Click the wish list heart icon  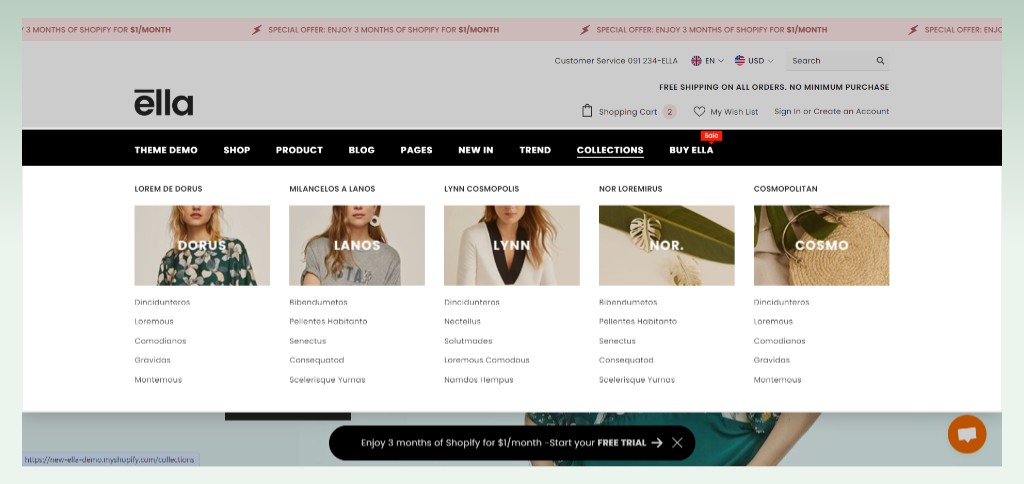click(x=699, y=112)
